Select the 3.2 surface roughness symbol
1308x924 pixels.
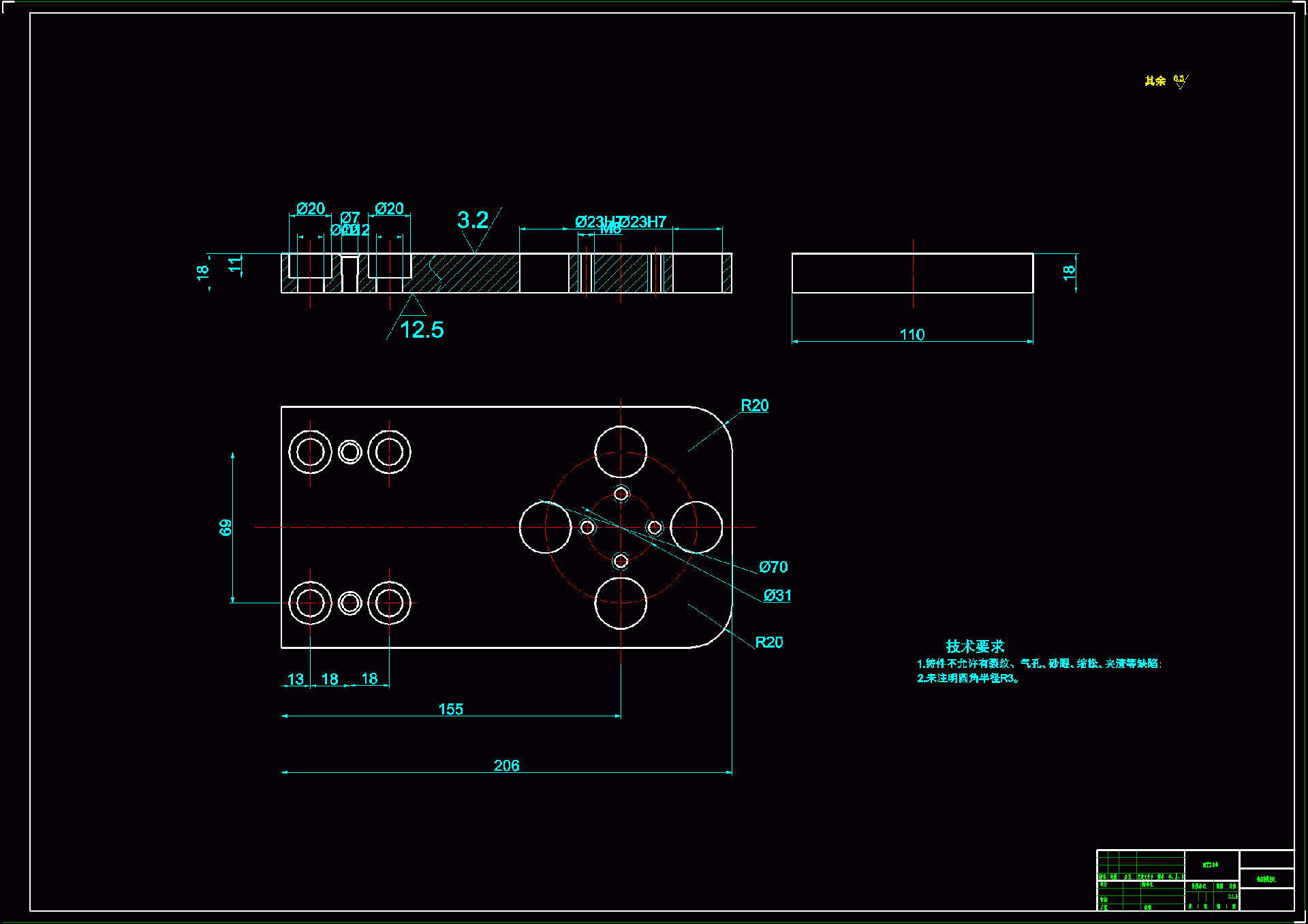coord(473,220)
